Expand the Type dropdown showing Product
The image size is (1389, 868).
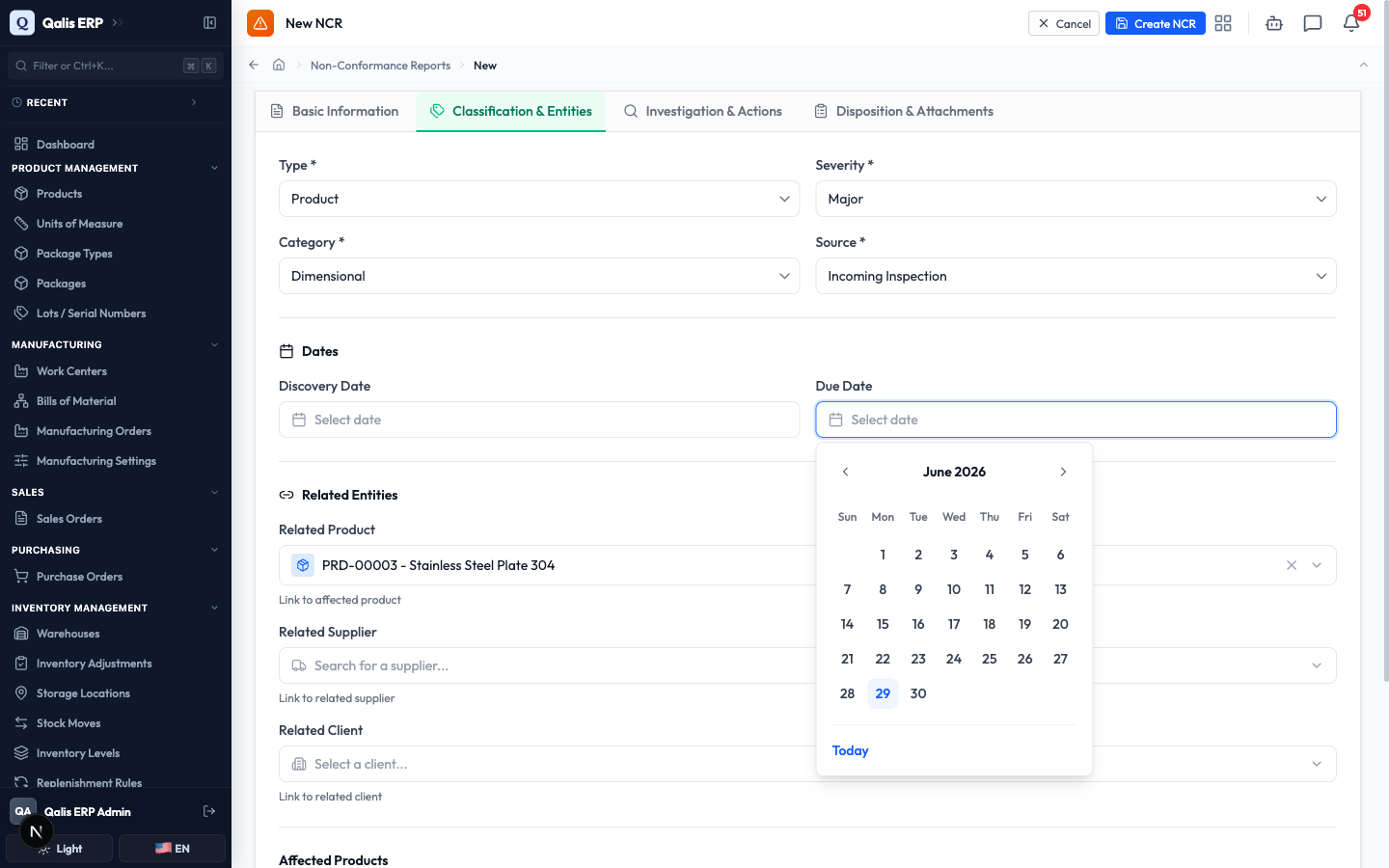(x=539, y=199)
